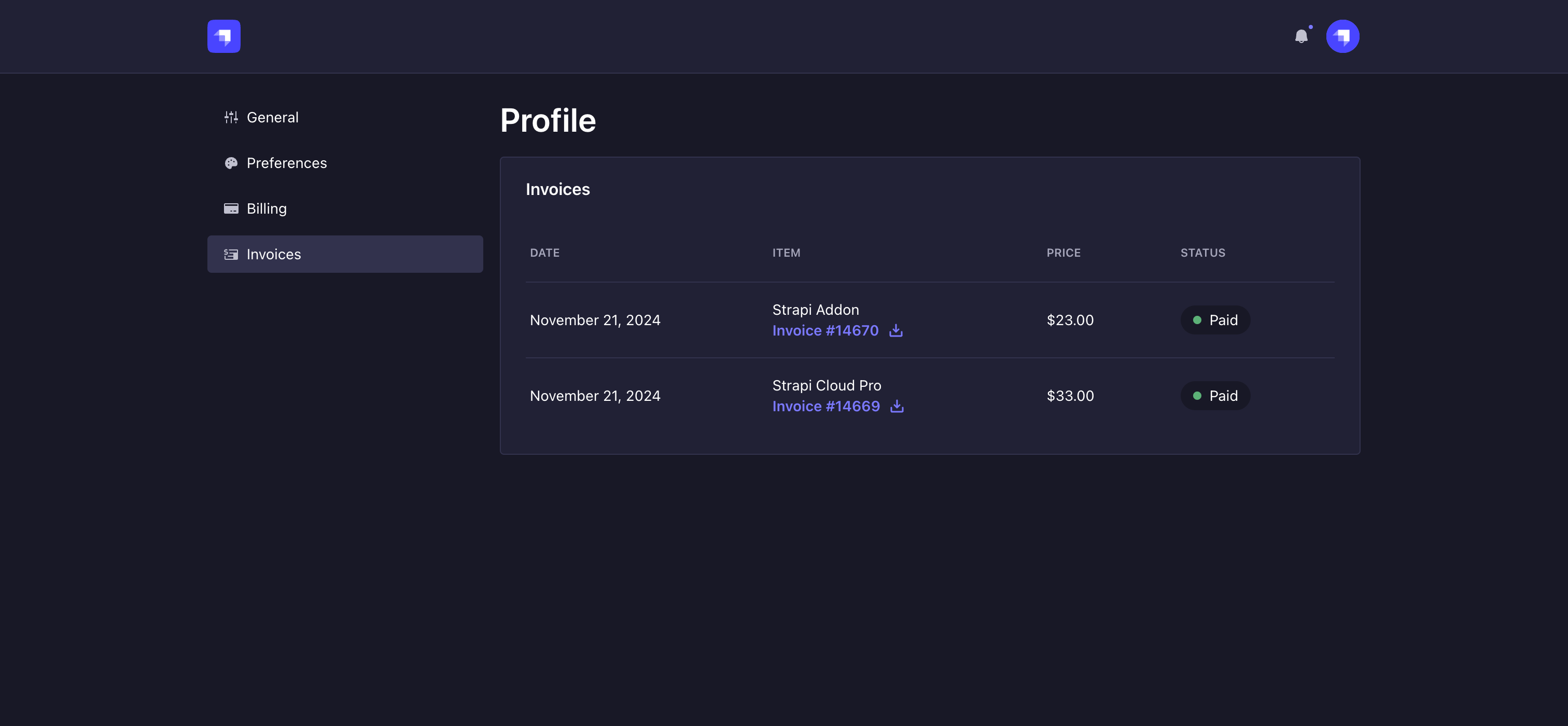Open the Preferences section
Image resolution: width=1568 pixels, height=726 pixels.
click(x=345, y=163)
